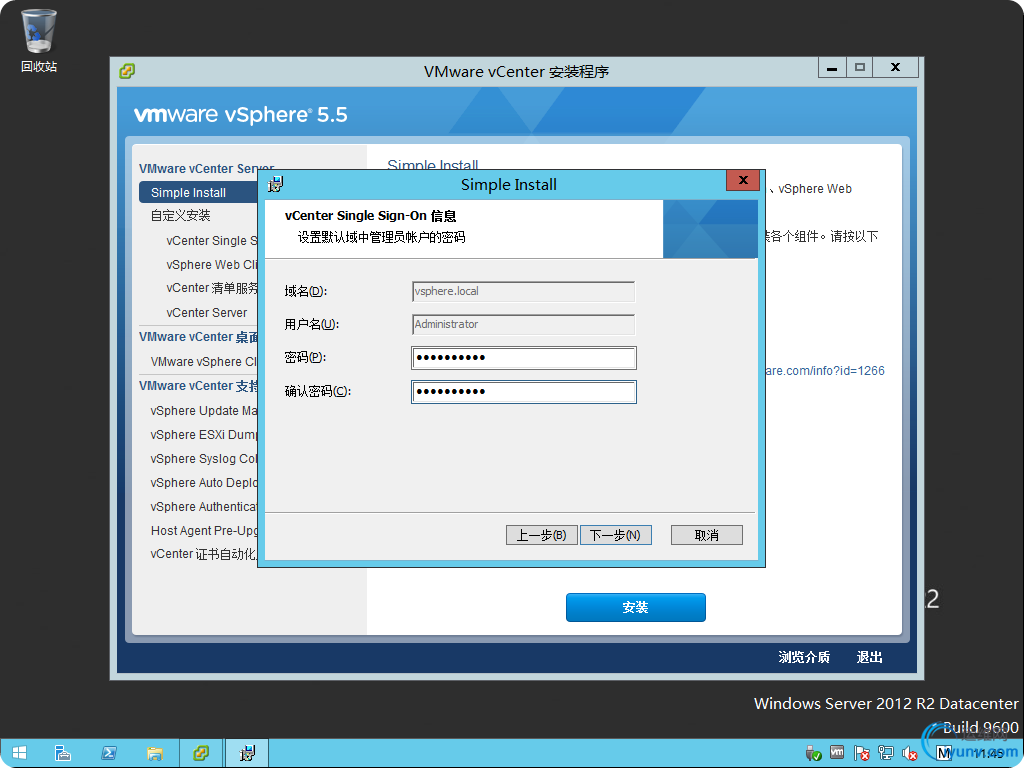The width and height of the screenshot is (1024, 768).
Task: Click the Safely Remove Hardware tray icon
Action: coord(813,754)
